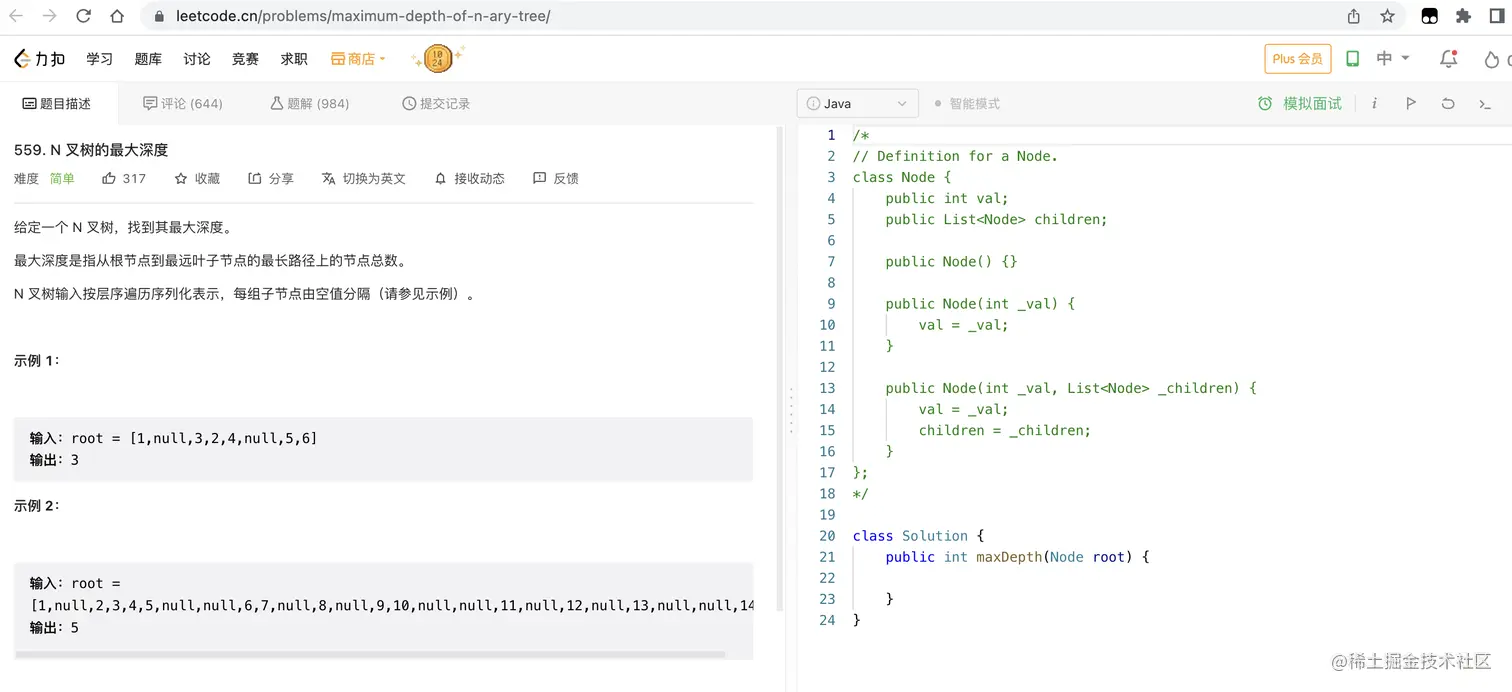Click the reset code icon

(x=1448, y=104)
